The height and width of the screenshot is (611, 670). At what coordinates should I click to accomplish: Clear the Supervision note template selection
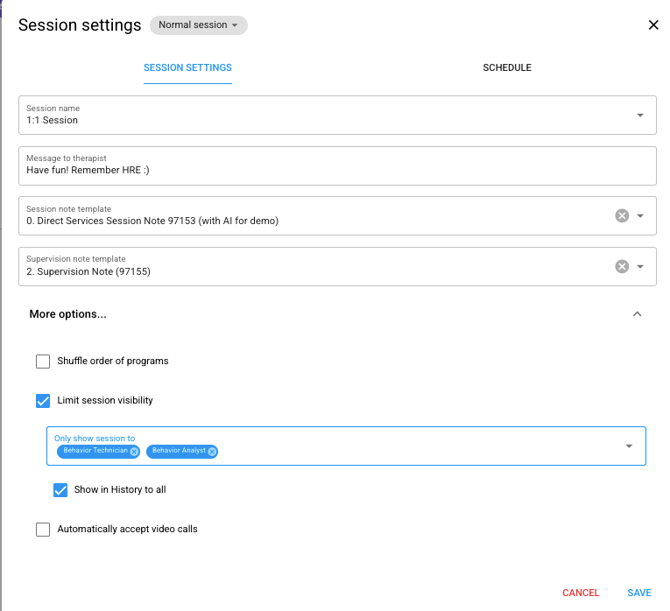622,267
